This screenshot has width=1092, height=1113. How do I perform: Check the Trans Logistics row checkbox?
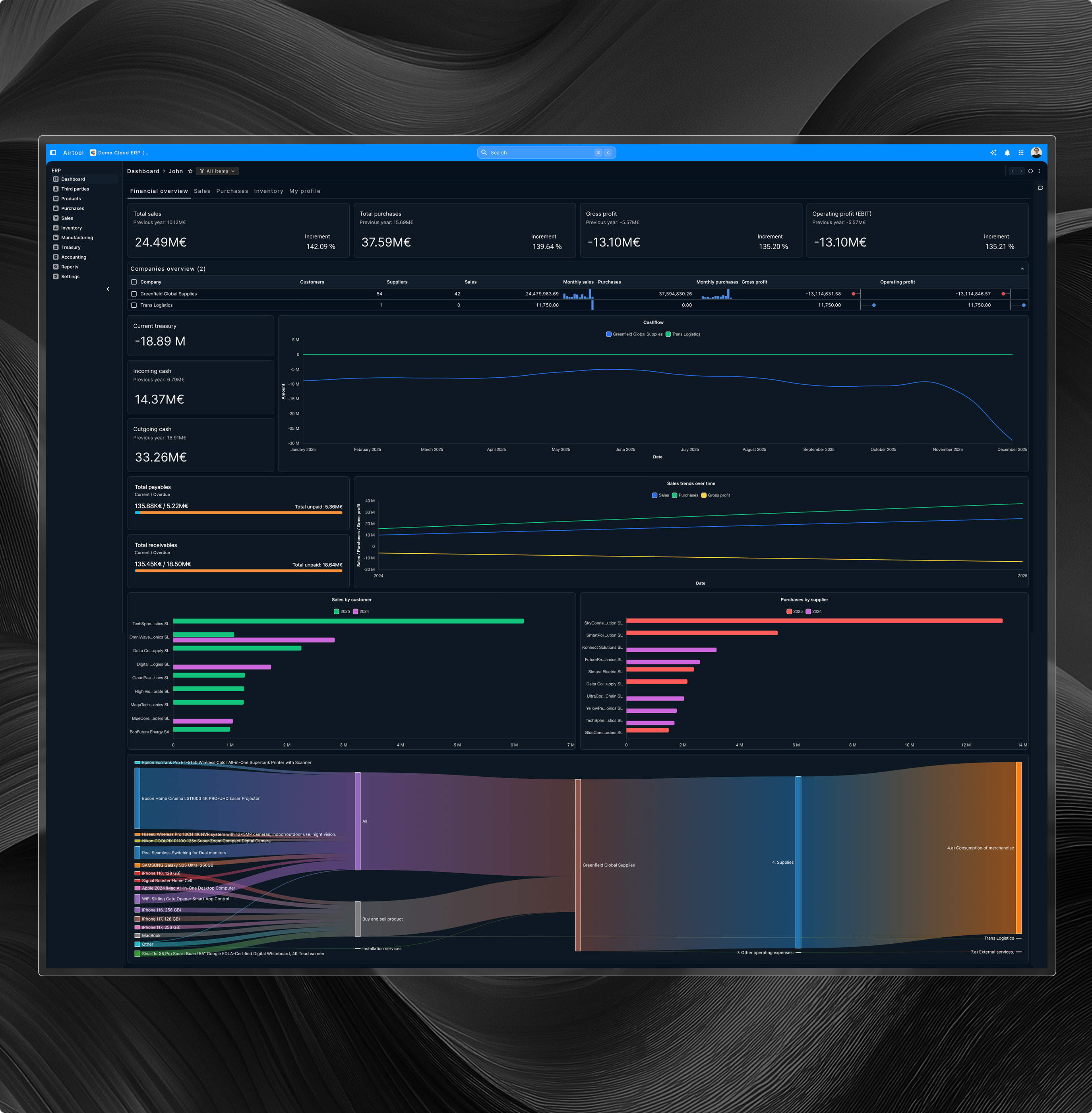click(x=134, y=305)
